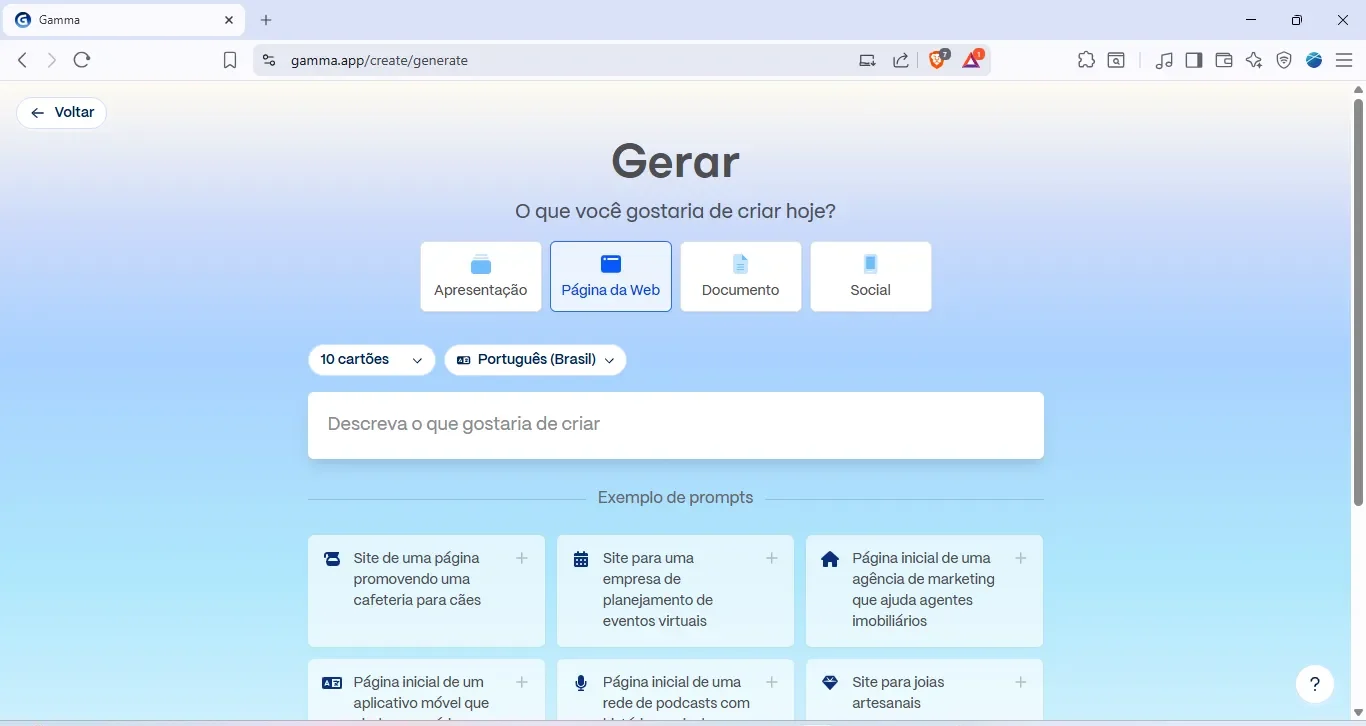
Task: Open the browser hamburger menu
Action: (x=1344, y=60)
